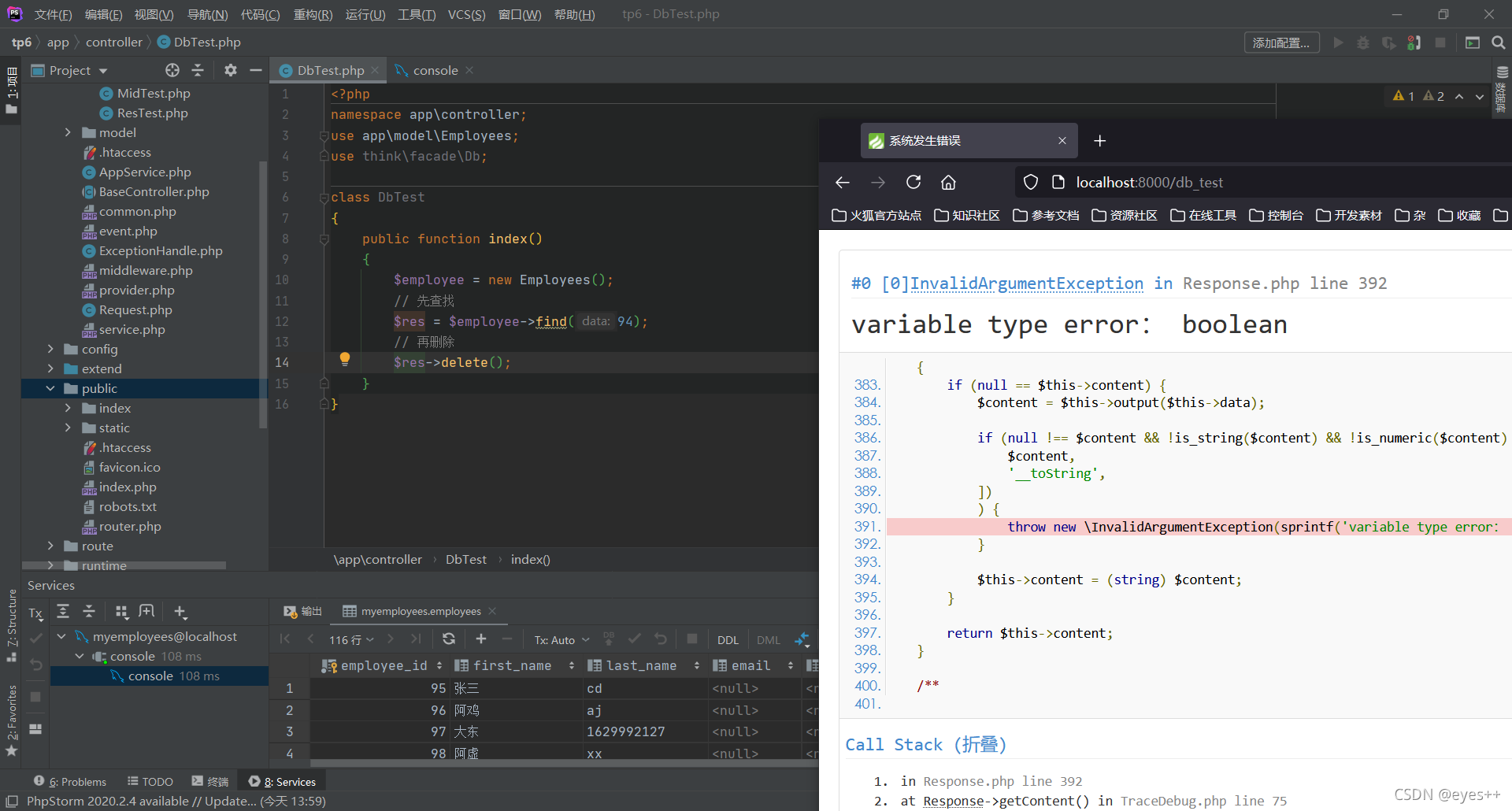Add a new row in table toolbar
This screenshot has height=811, width=1512.
[481, 639]
